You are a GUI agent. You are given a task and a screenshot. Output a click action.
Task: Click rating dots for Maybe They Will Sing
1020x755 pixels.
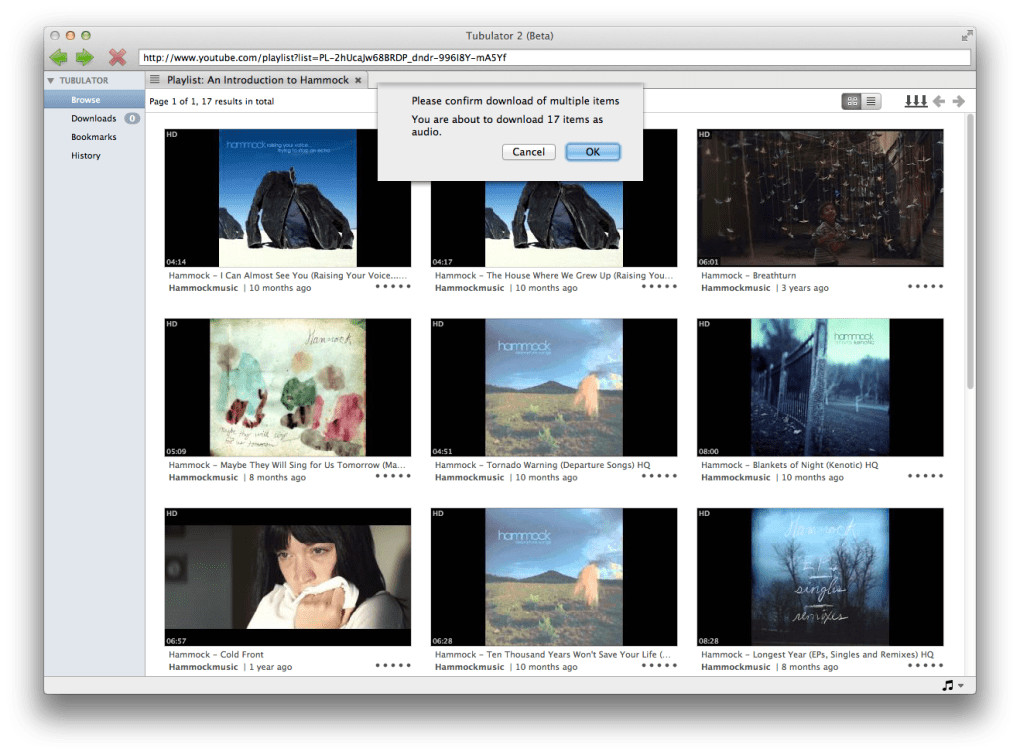pyautogui.click(x=393, y=476)
